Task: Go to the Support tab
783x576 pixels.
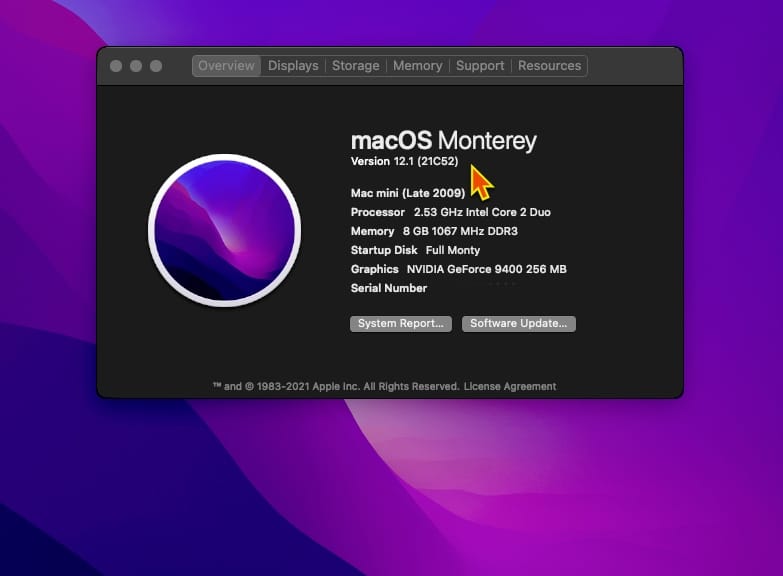Action: (x=480, y=66)
